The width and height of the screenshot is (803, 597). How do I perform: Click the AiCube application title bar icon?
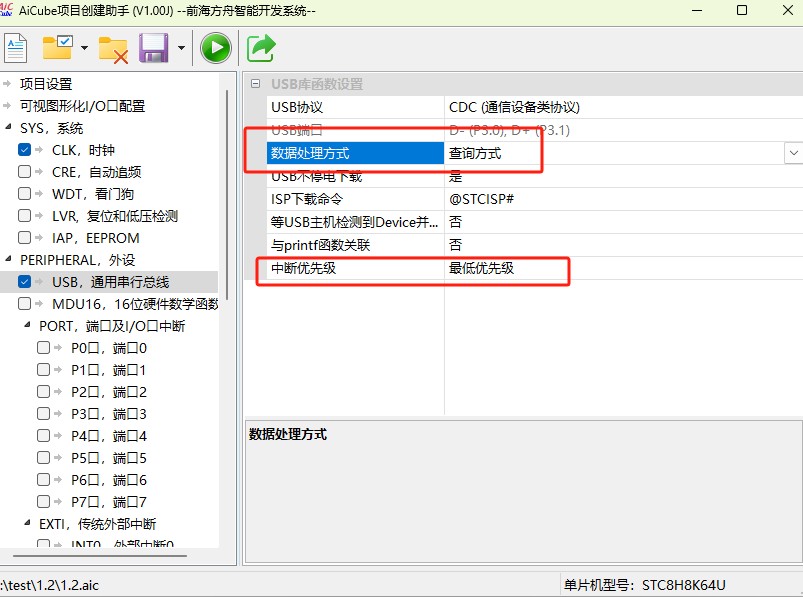(x=6, y=9)
